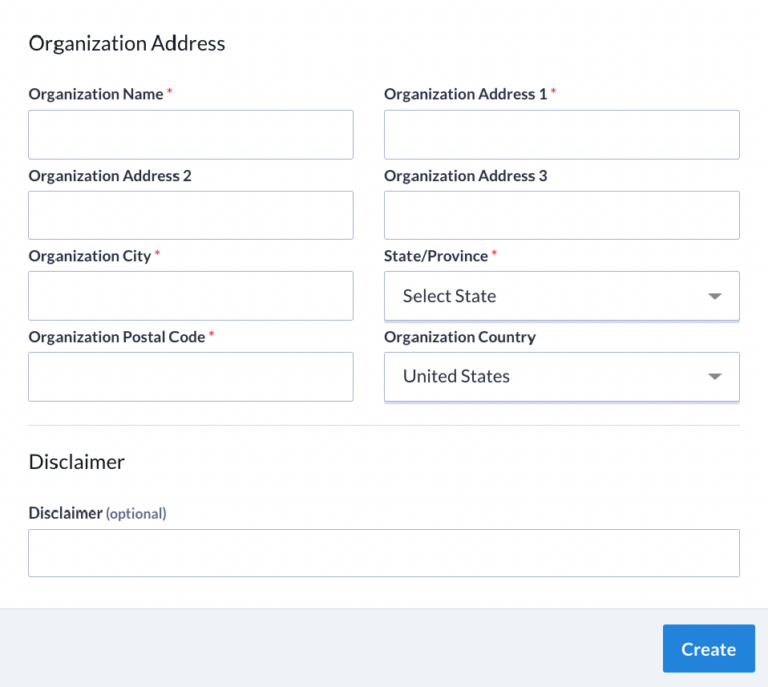Click the Organization Name input field
768x687 pixels.
pyautogui.click(x=190, y=135)
